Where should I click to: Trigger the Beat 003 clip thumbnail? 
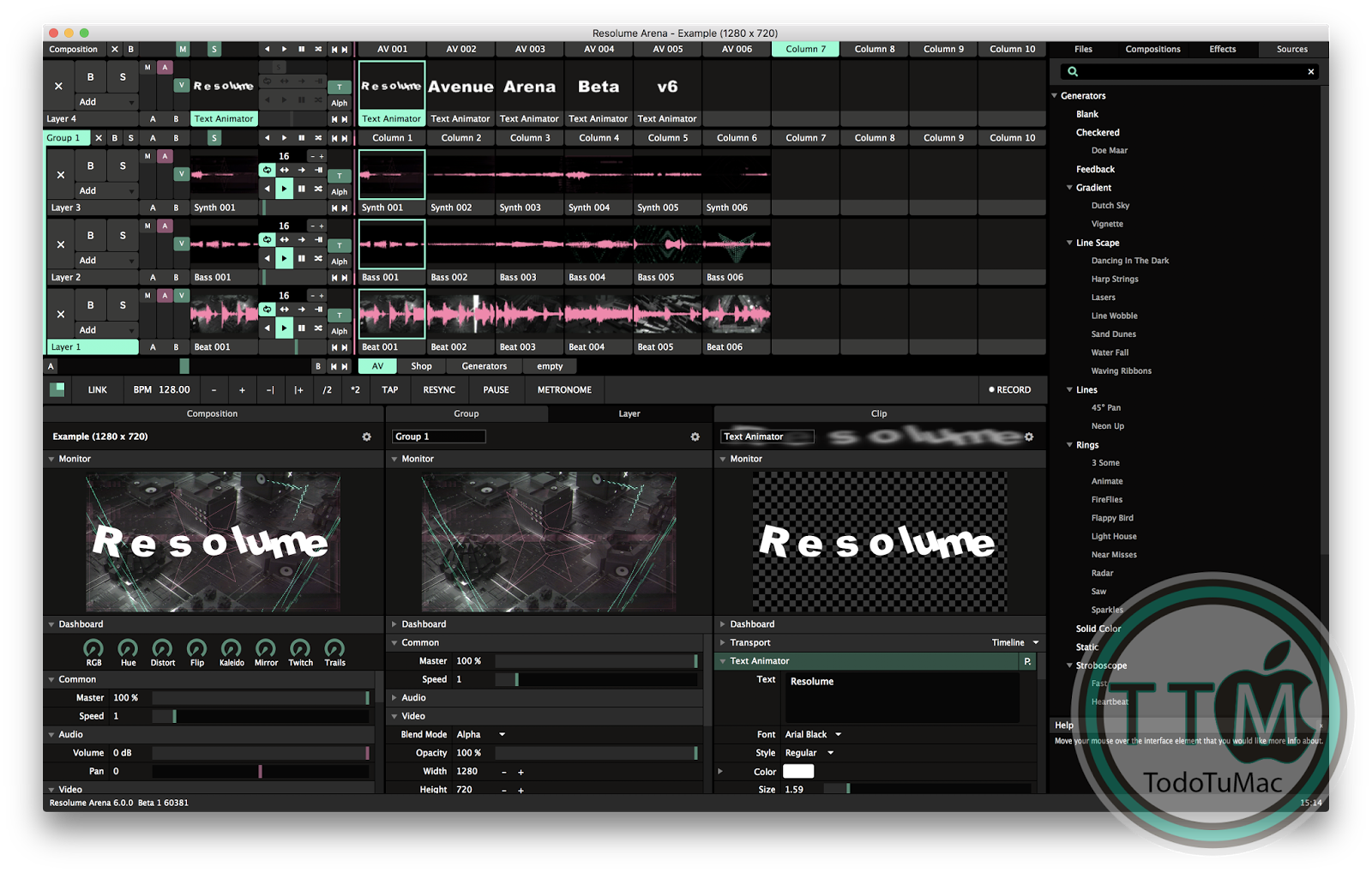530,314
